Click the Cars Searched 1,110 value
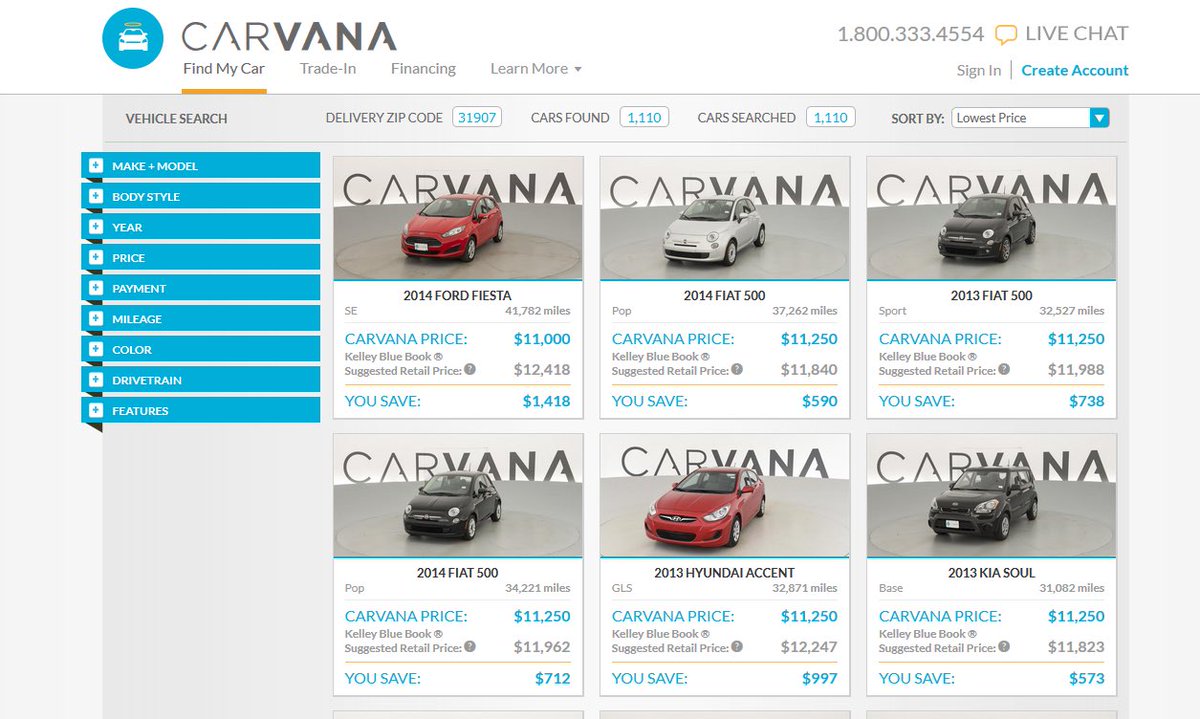Screen dimensions: 1200x719 (x=830, y=117)
